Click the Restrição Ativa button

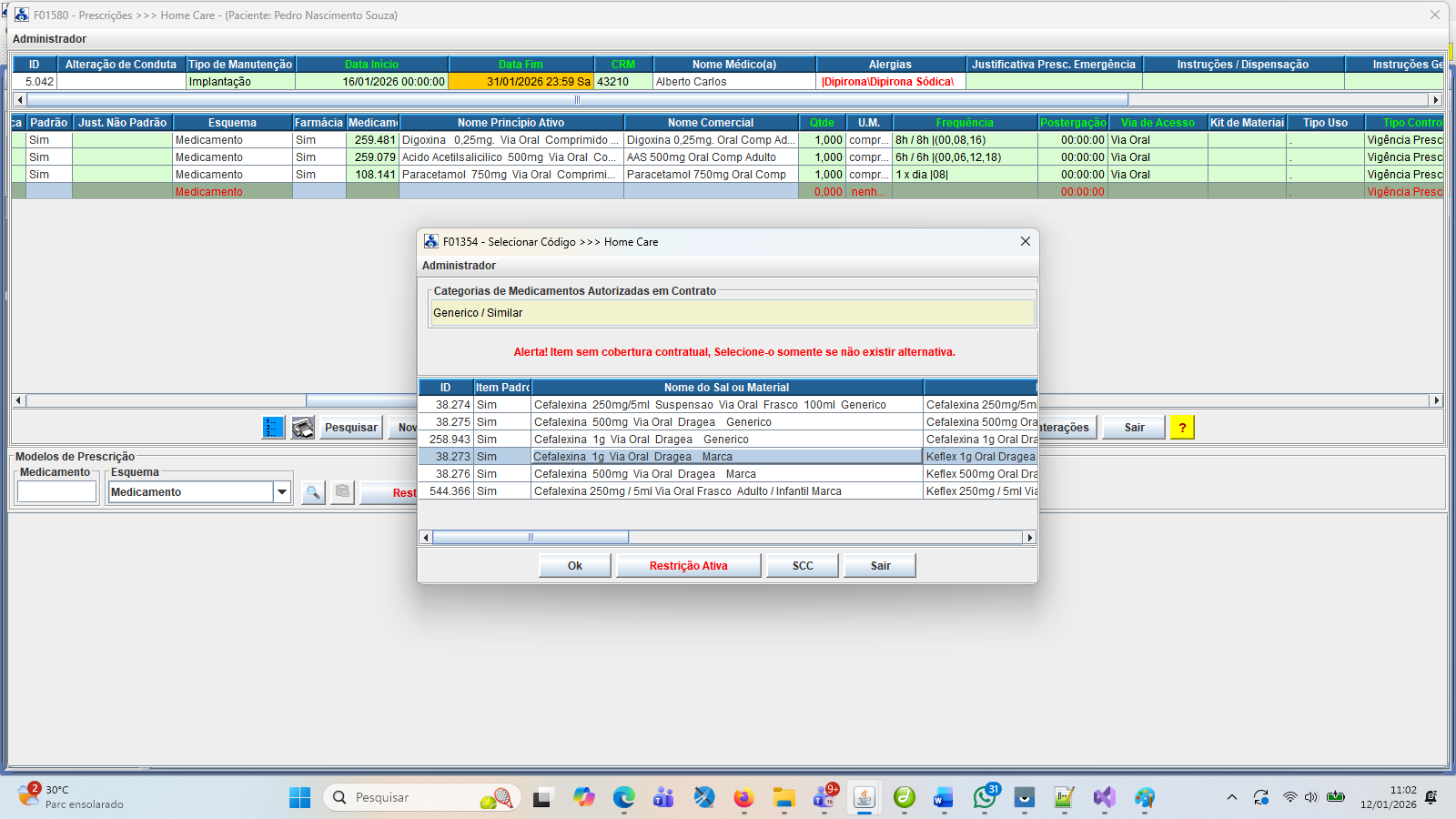(x=688, y=566)
